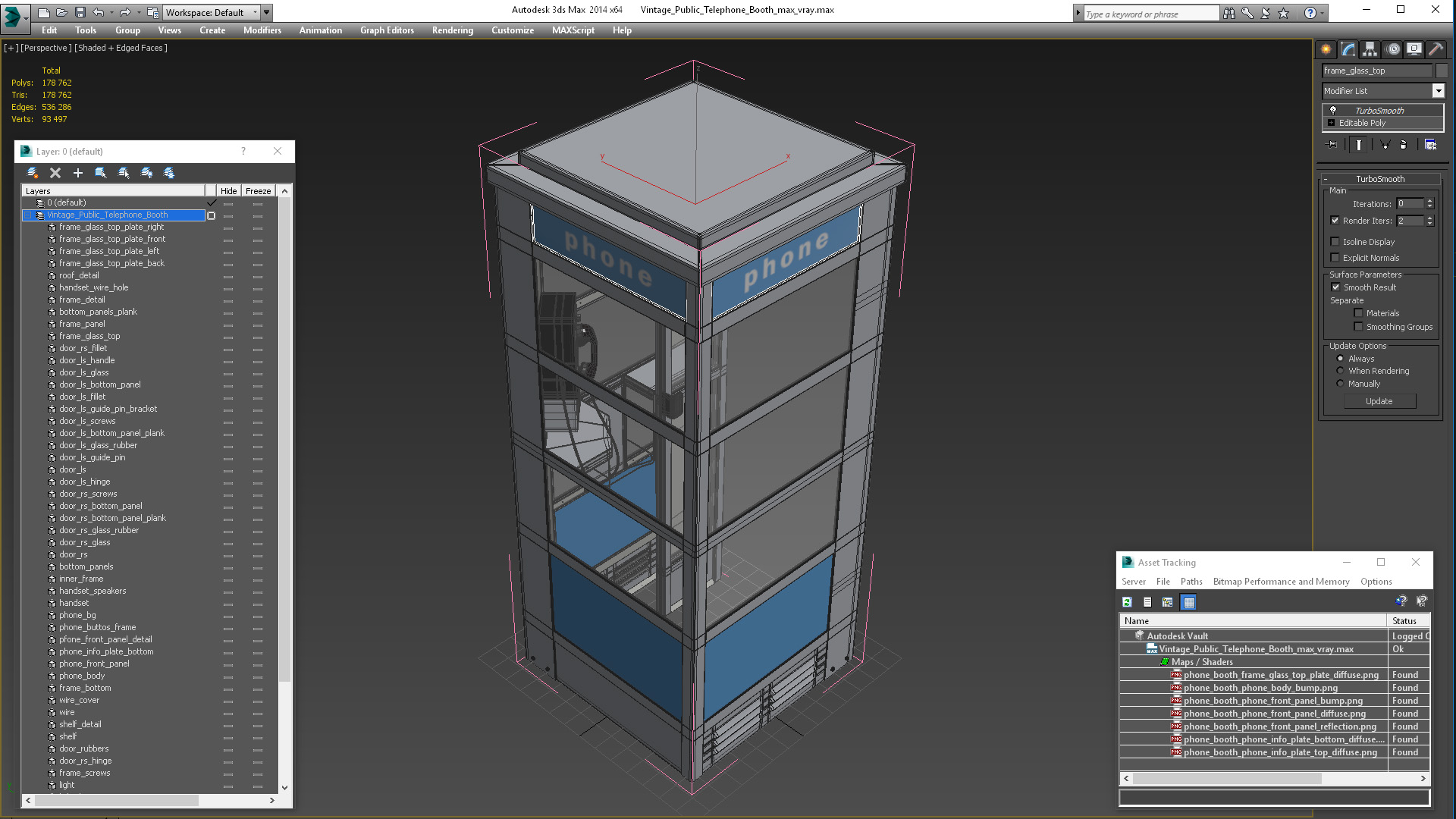
Task: Collapse the Vintage_Public_Telephone_Booth layer
Action: coord(28,215)
